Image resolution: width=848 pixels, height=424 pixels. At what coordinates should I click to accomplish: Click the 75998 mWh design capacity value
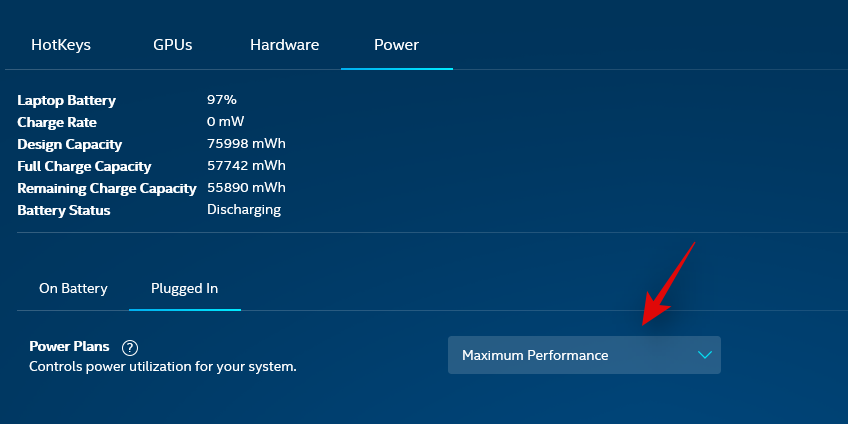tap(245, 144)
